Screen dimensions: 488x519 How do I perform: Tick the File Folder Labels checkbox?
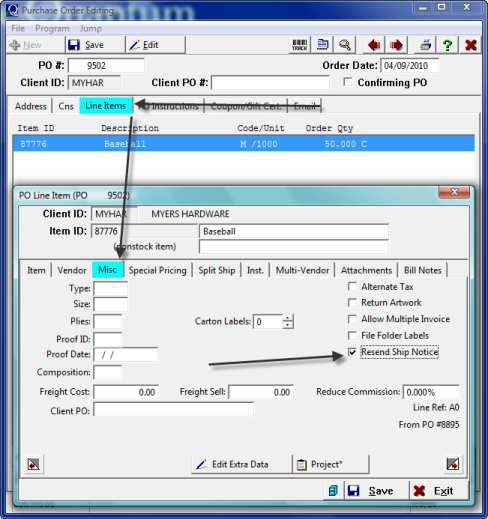click(352, 335)
